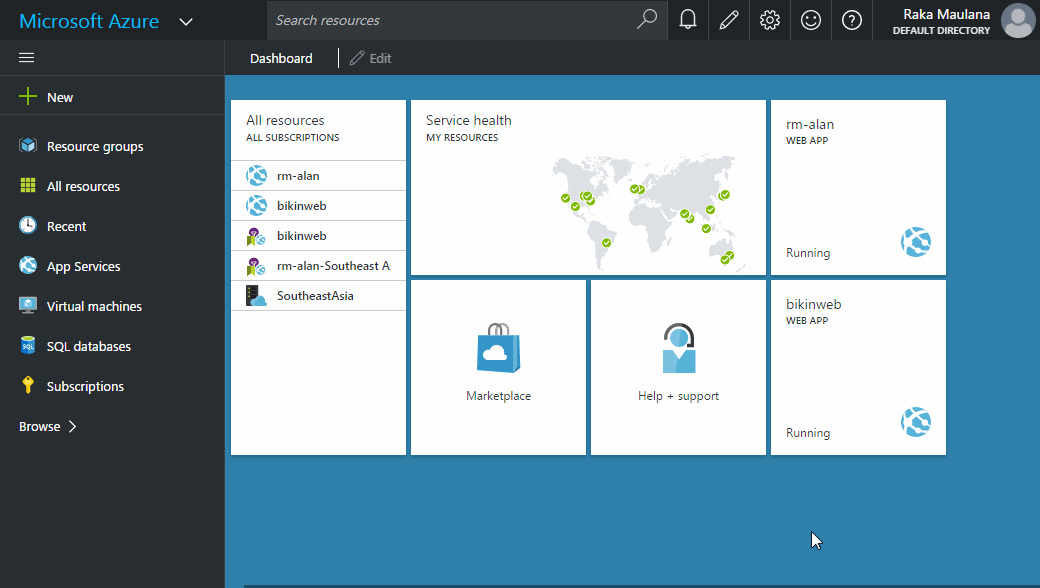Click the green plus New icon
The image size is (1040, 588).
pyautogui.click(x=28, y=97)
